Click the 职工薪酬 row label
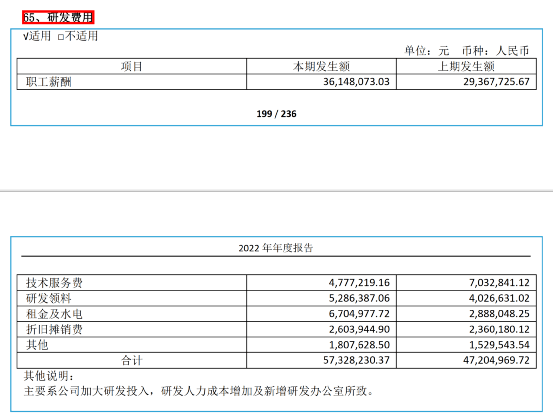This screenshot has height=414, width=553. pos(49,82)
